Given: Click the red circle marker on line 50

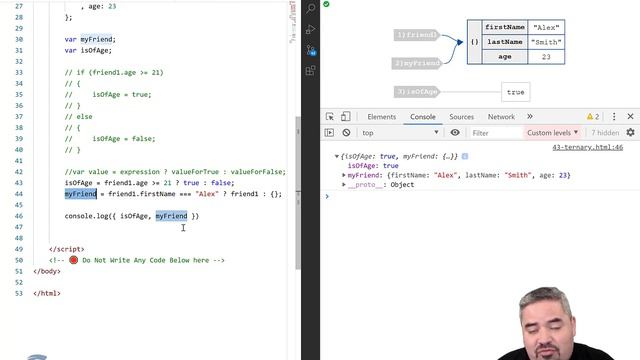Looking at the screenshot, I should pos(73,260).
